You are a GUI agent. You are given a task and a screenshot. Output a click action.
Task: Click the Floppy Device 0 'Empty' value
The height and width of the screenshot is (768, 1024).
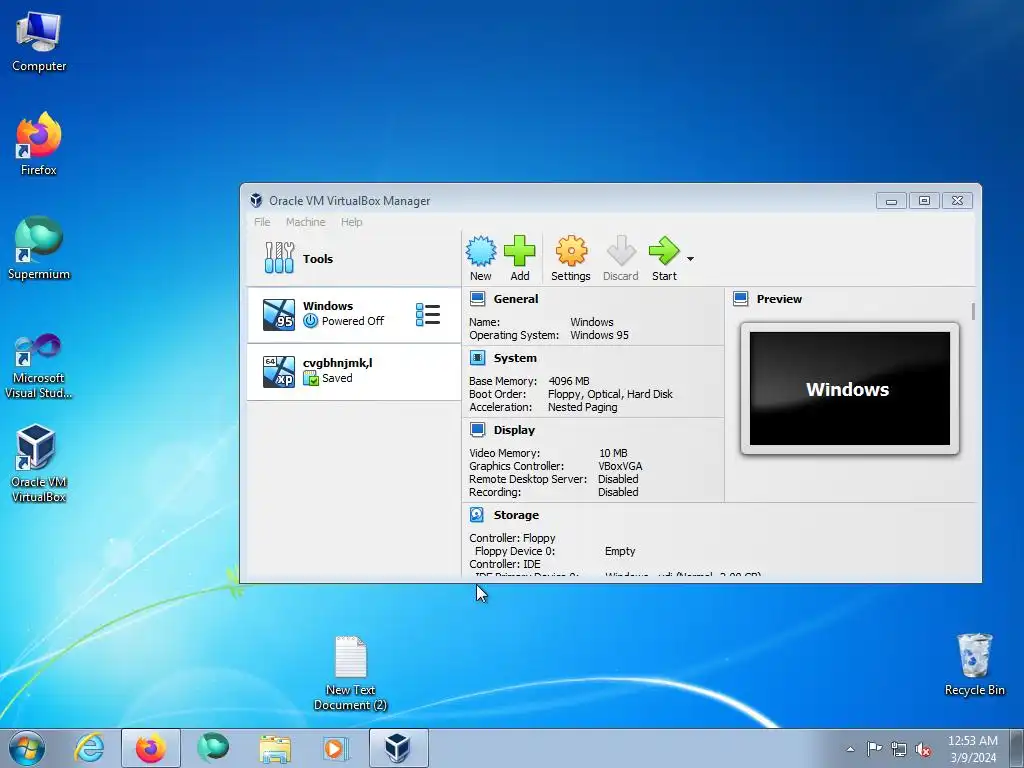[620, 551]
